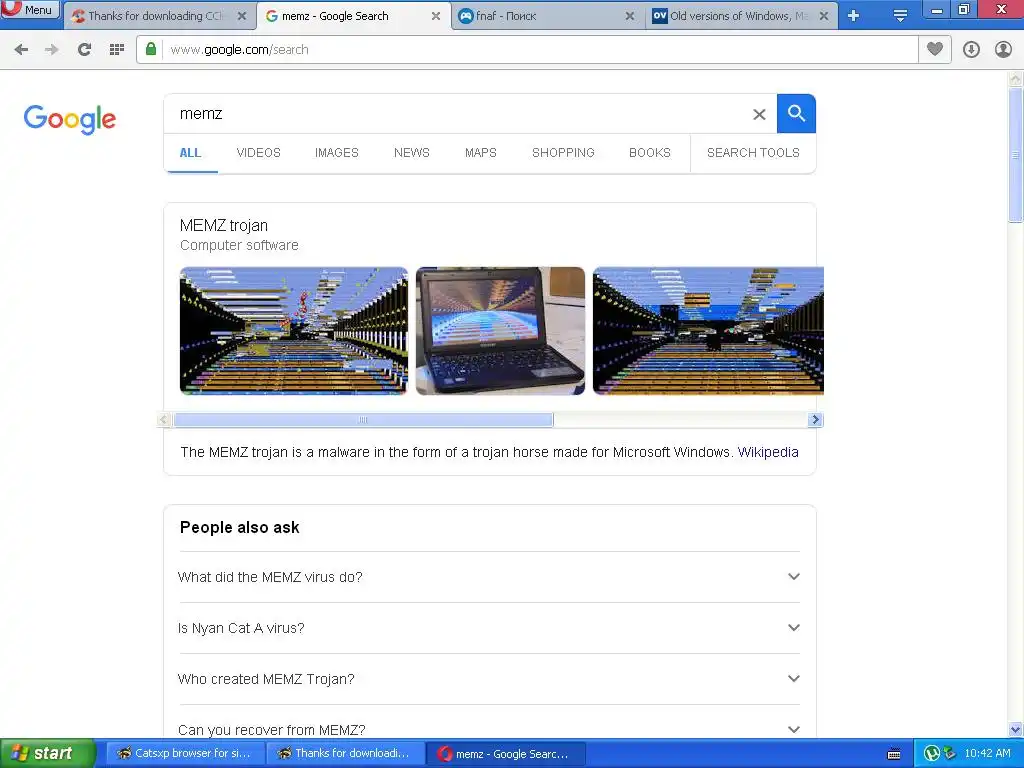Click the 'MEMZ trojan' panel title
Screen dimensions: 1024x768
pyautogui.click(x=224, y=225)
